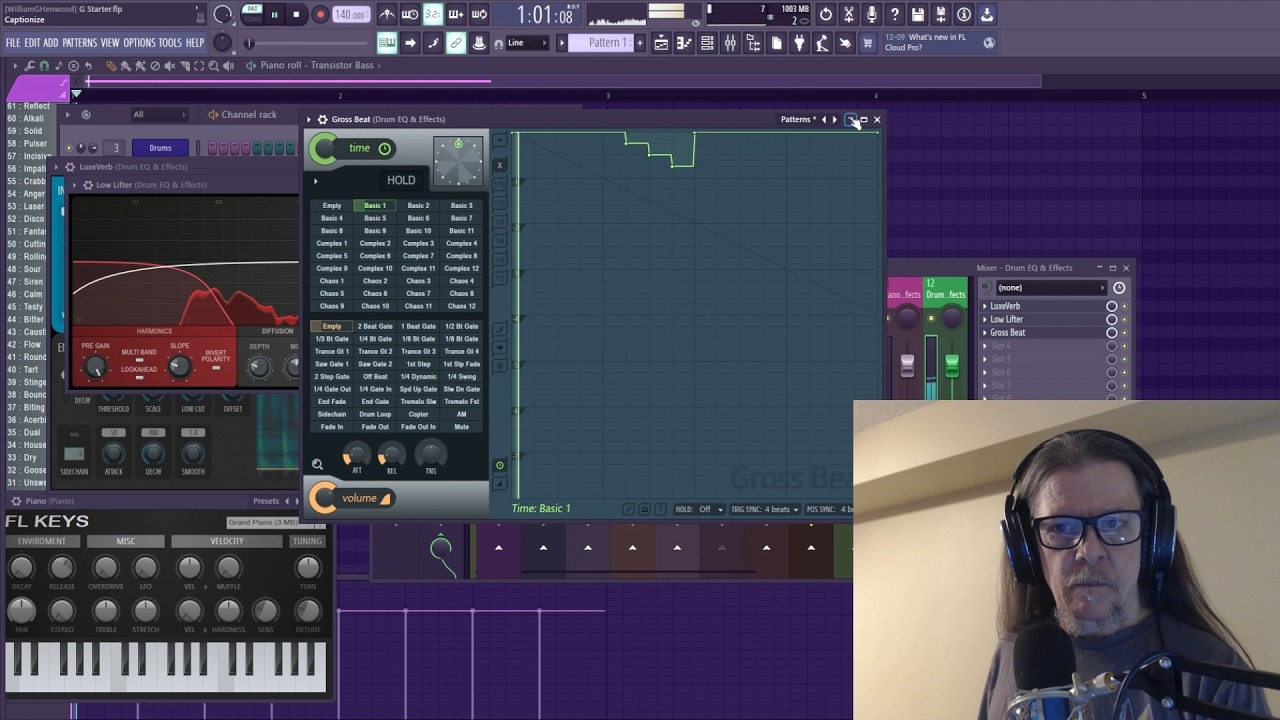1280x720 pixels.
Task: Adjust the TNS knob in Gross Beat
Action: click(430, 455)
